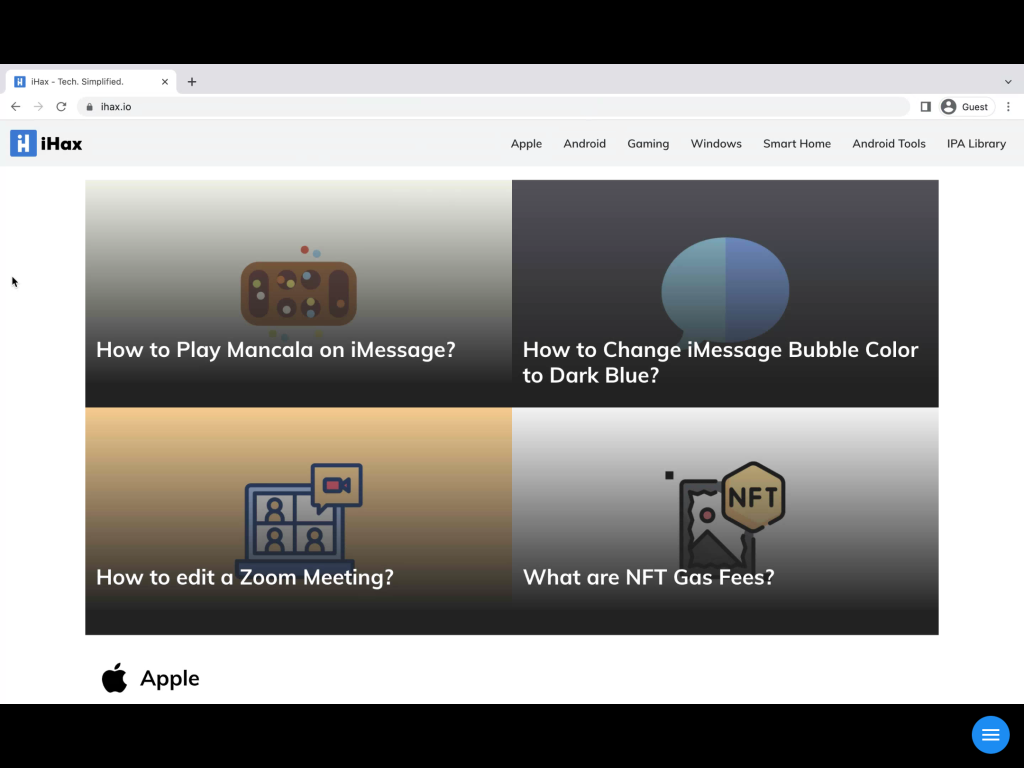Screen dimensions: 1024x768
Task: Open the Windows nav menu item
Action: pos(716,144)
